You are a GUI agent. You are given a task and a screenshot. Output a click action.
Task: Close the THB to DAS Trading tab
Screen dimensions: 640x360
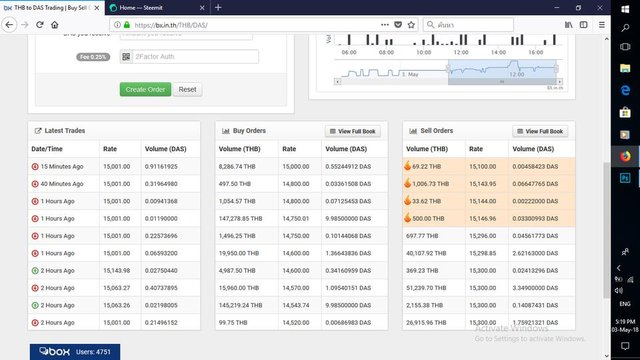tap(97, 8)
